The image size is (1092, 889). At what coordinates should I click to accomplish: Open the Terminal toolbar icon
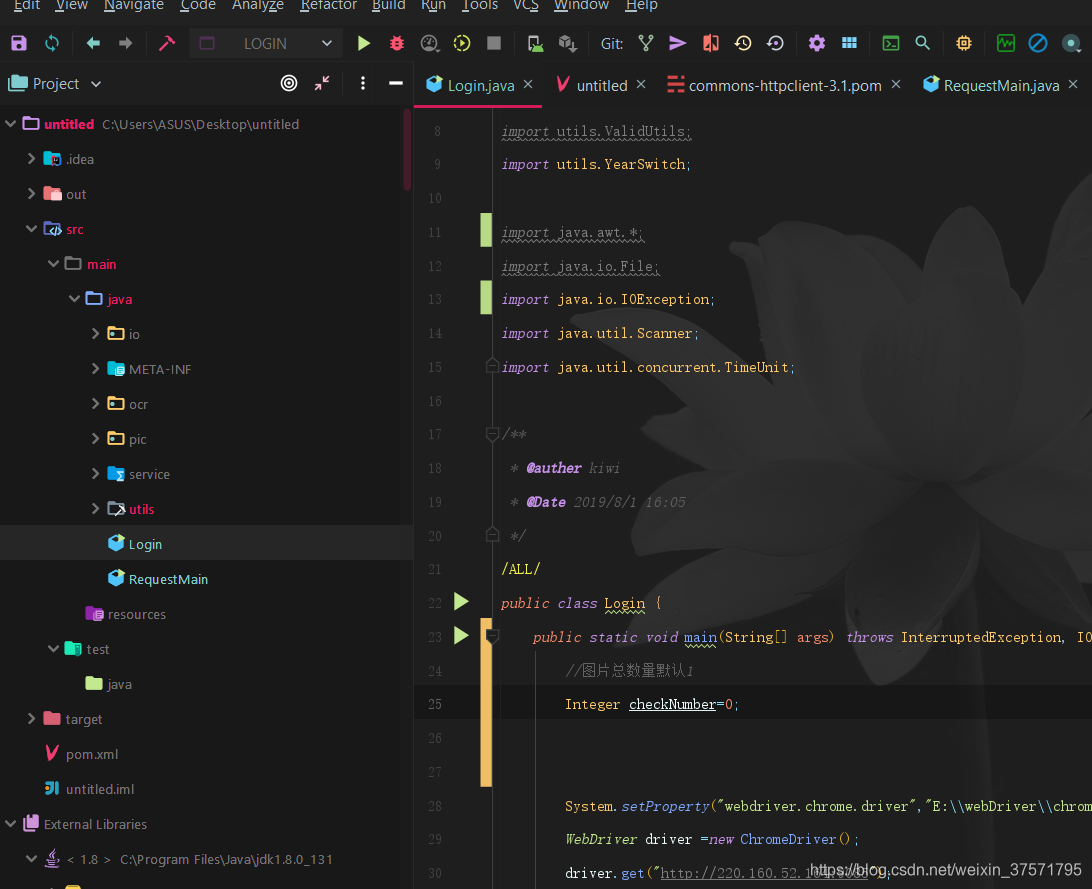click(890, 43)
